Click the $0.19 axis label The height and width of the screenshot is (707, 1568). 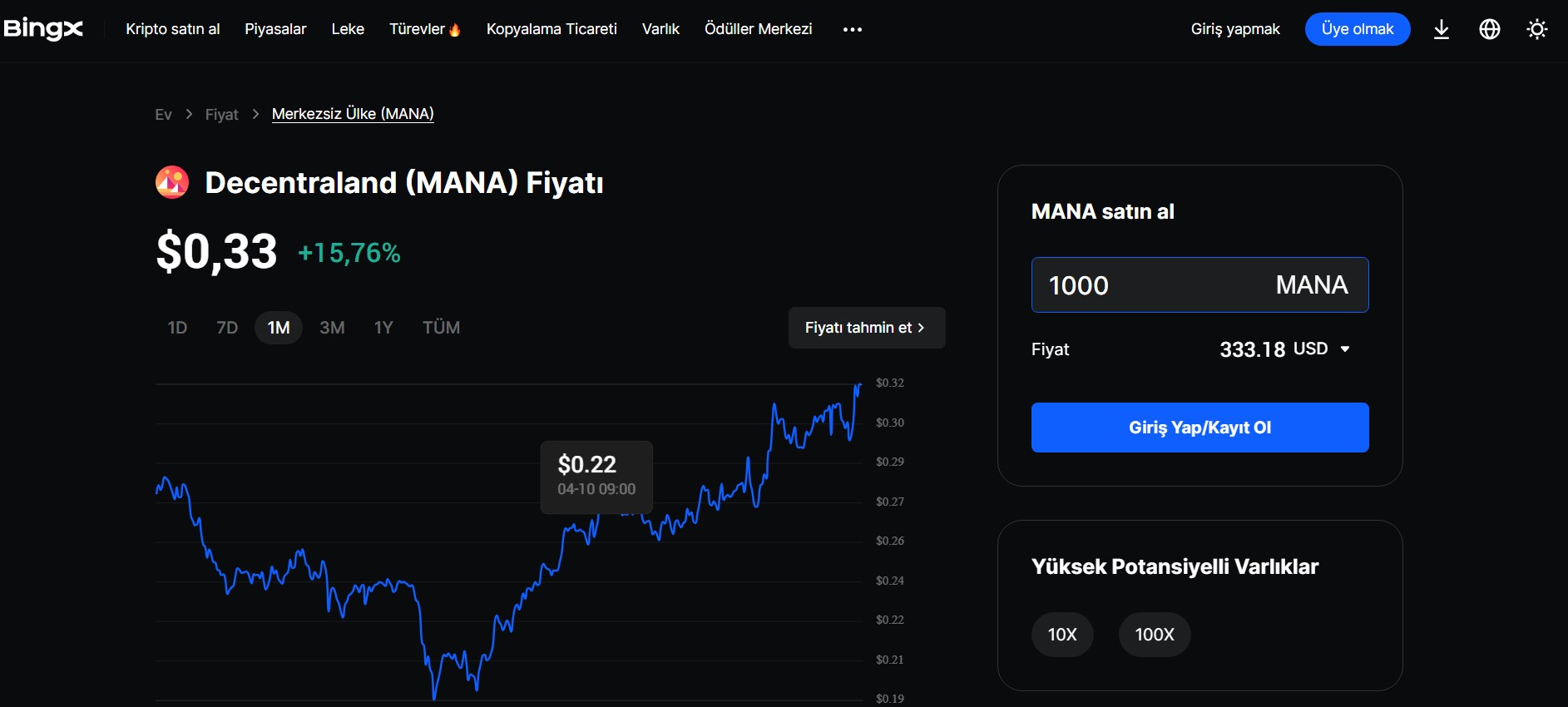889,699
